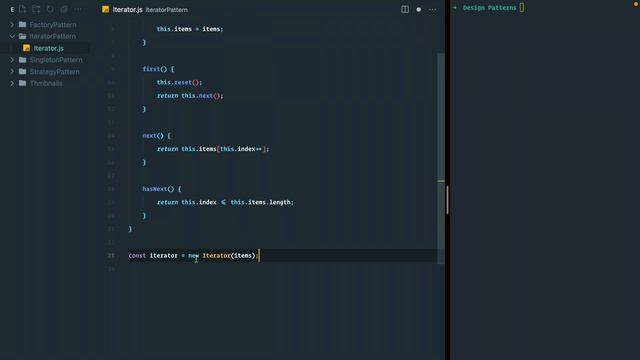Select FactoryPattern folder name in explorer
Image resolution: width=640 pixels, height=360 pixels.
tap(53, 24)
